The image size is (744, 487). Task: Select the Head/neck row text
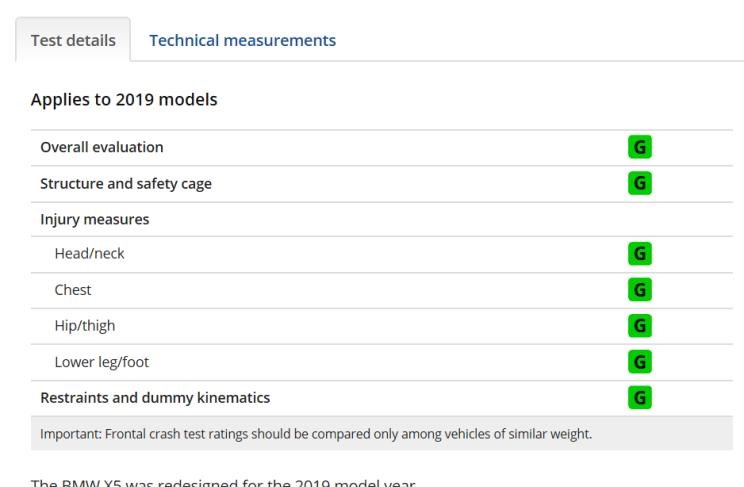(x=90, y=254)
